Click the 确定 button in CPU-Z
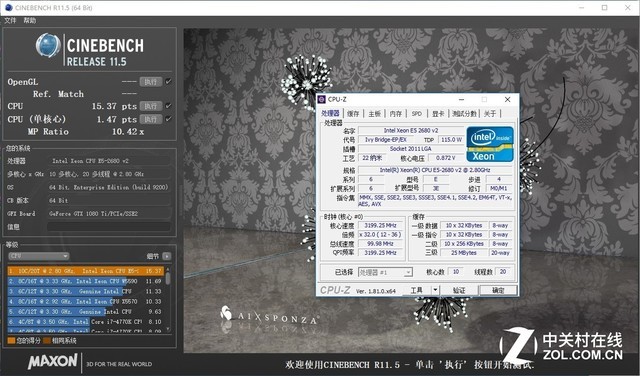Viewport: 640px width, 376px height. (498, 290)
